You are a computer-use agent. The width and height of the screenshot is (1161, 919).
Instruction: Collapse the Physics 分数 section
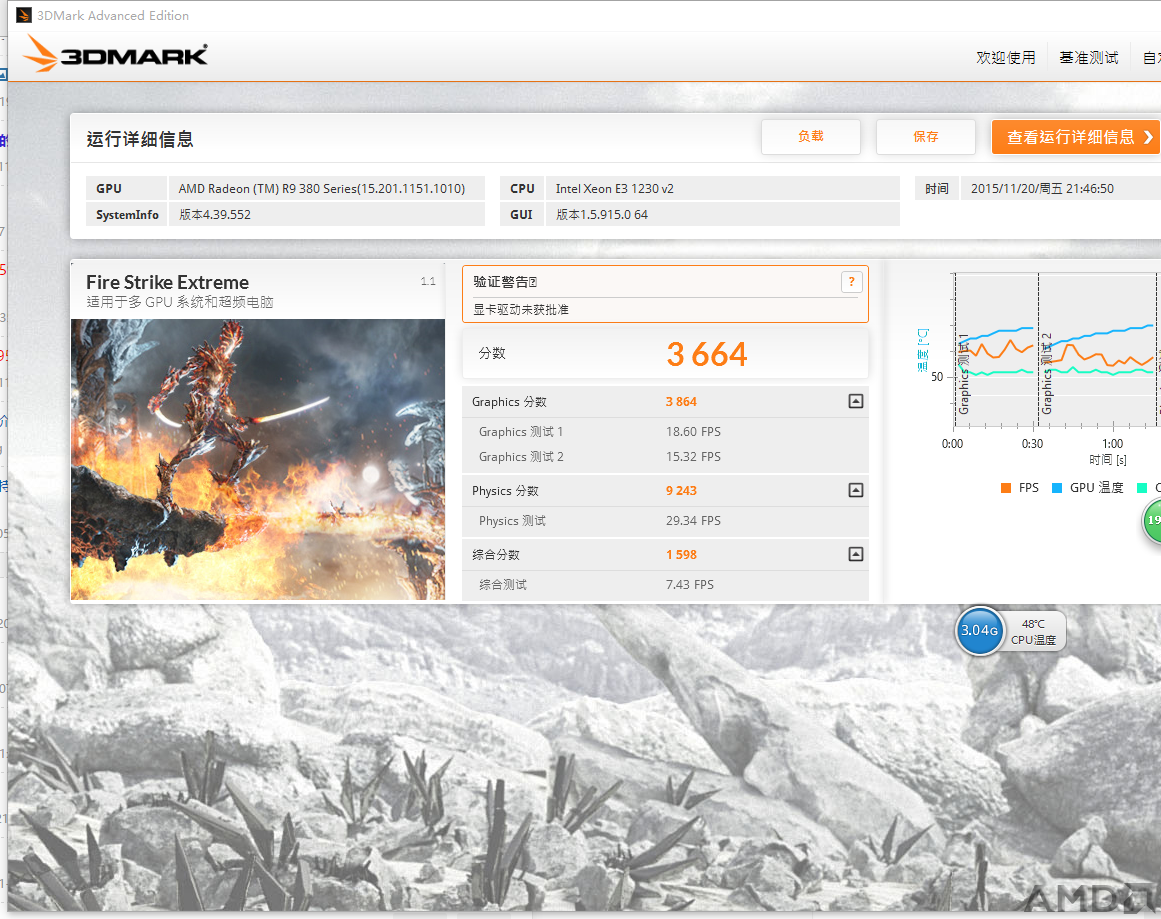855,490
